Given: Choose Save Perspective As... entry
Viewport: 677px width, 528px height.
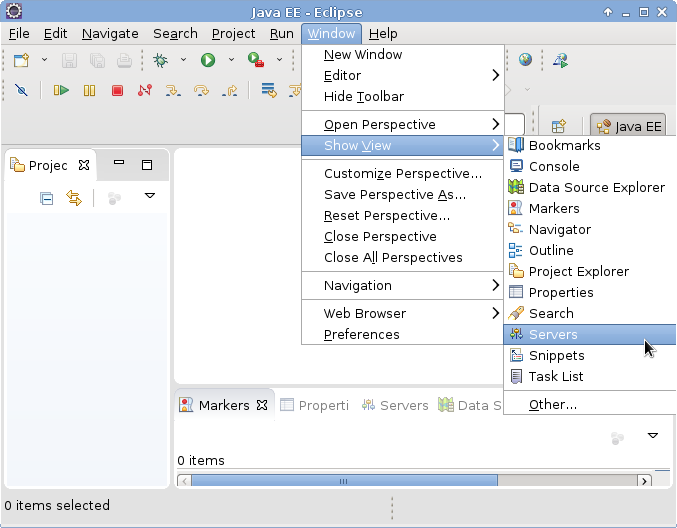Looking at the screenshot, I should coord(403,195).
